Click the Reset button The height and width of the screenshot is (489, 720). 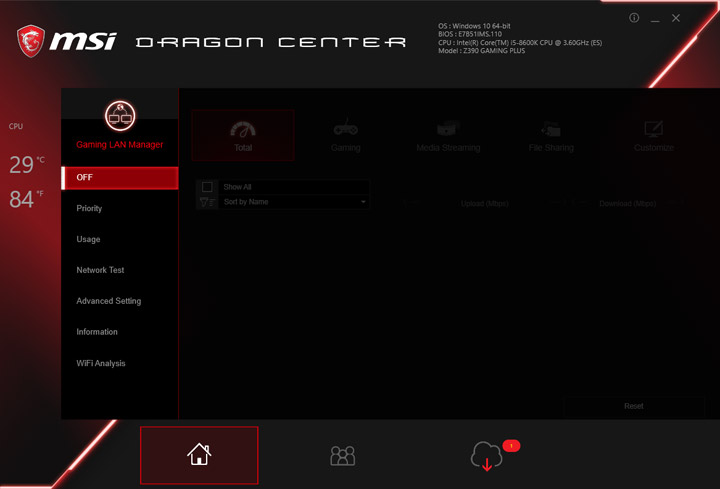[x=634, y=406]
